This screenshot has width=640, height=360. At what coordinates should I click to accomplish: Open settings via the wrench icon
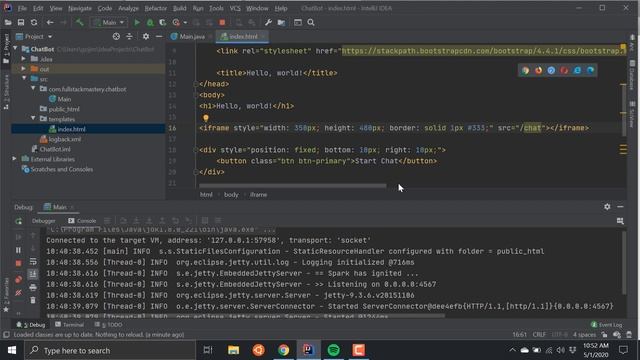(268, 22)
